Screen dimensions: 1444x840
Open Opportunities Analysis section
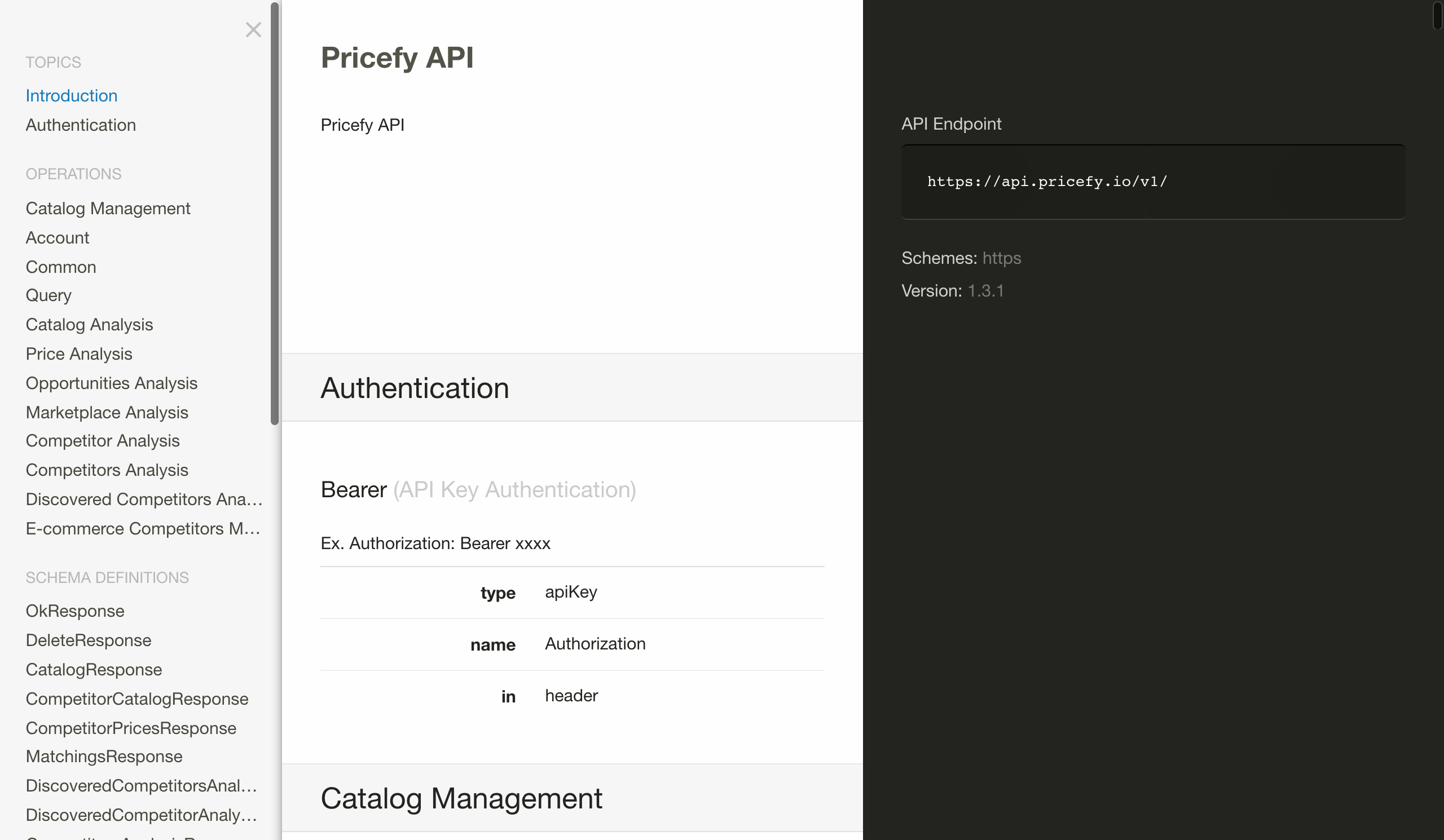coord(112,383)
